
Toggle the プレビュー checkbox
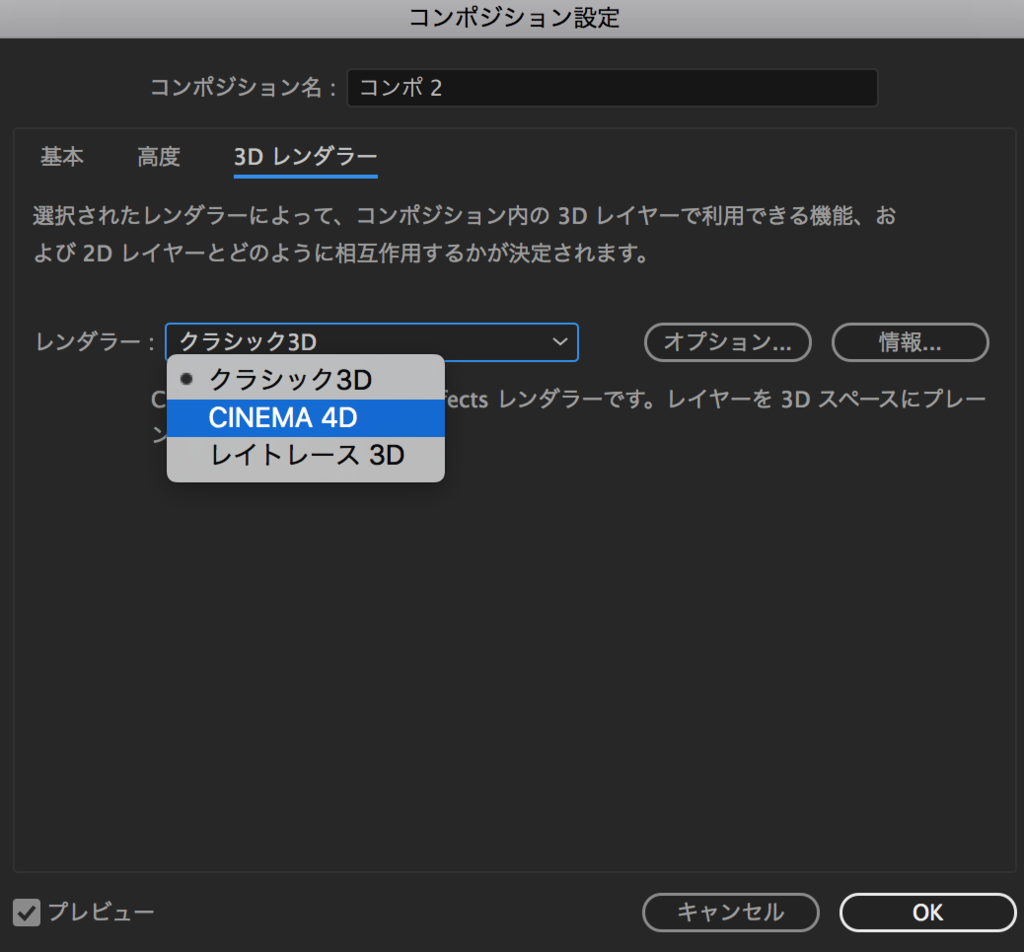pyautogui.click(x=27, y=912)
